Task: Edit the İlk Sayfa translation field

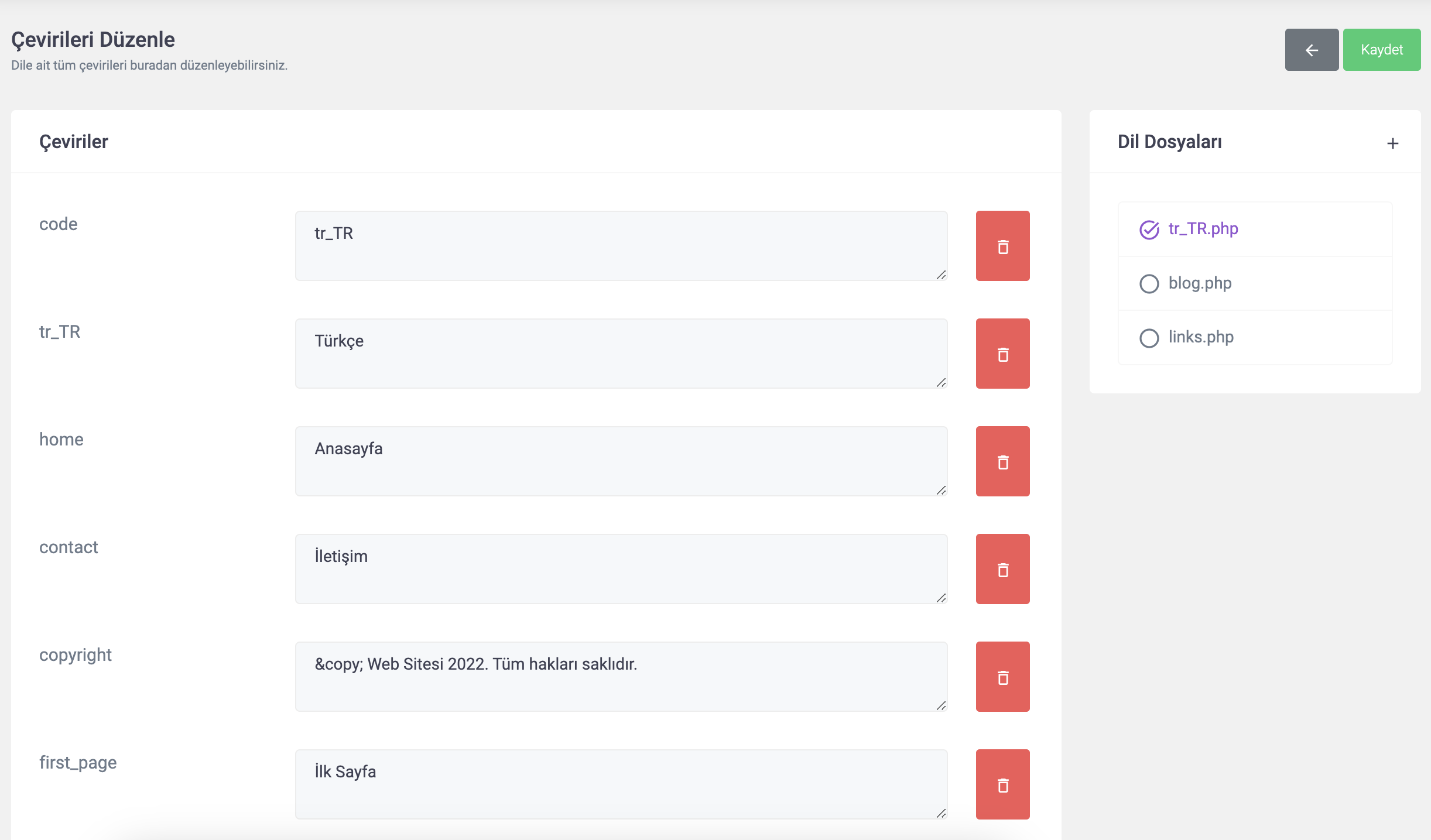Action: point(621,784)
